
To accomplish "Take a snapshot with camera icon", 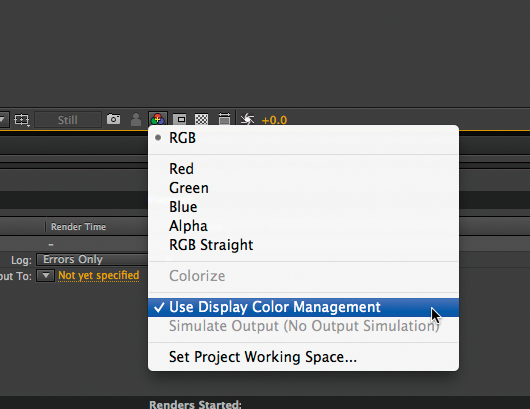I will pos(114,119).
